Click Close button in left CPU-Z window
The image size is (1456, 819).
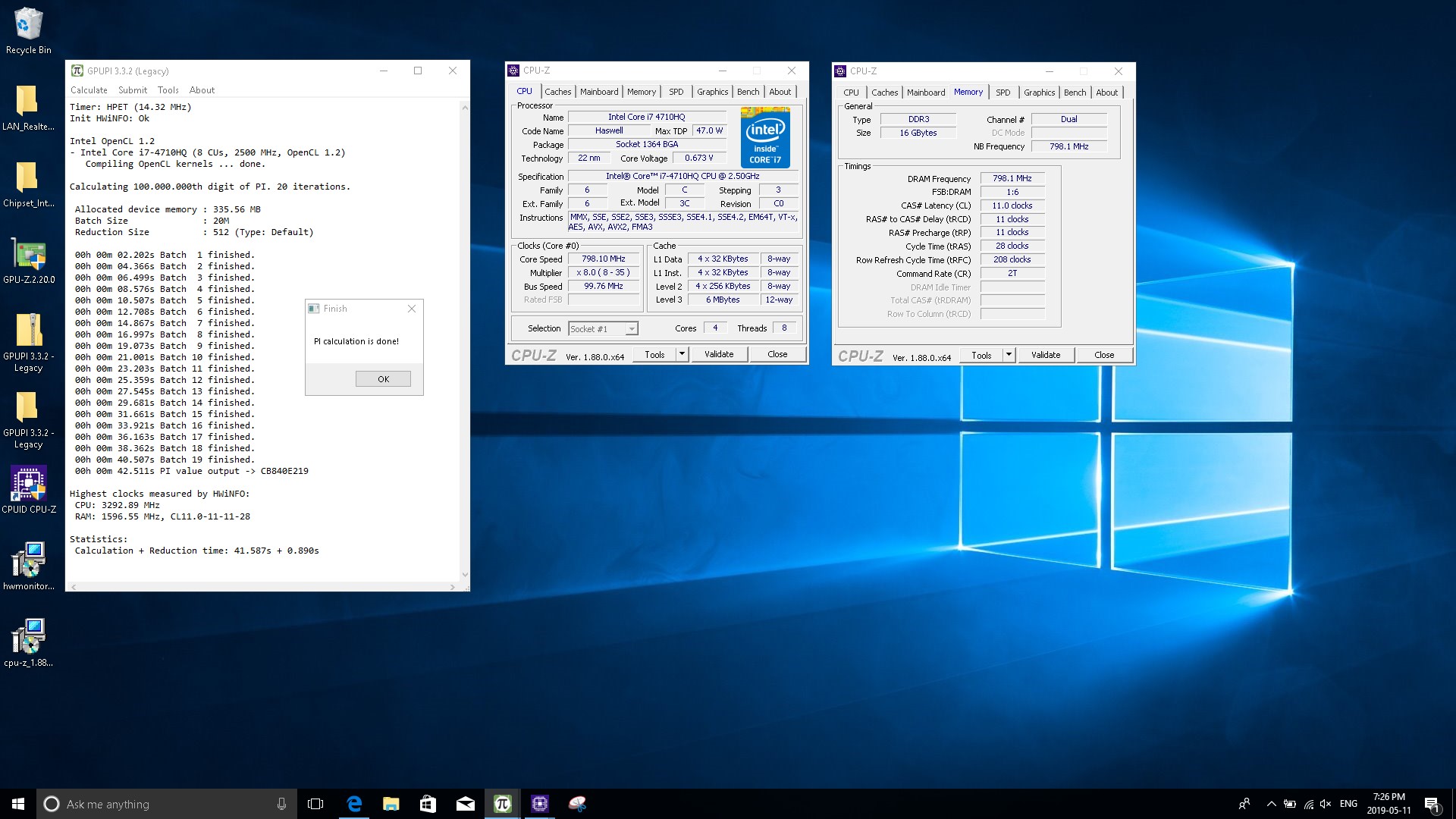(777, 354)
